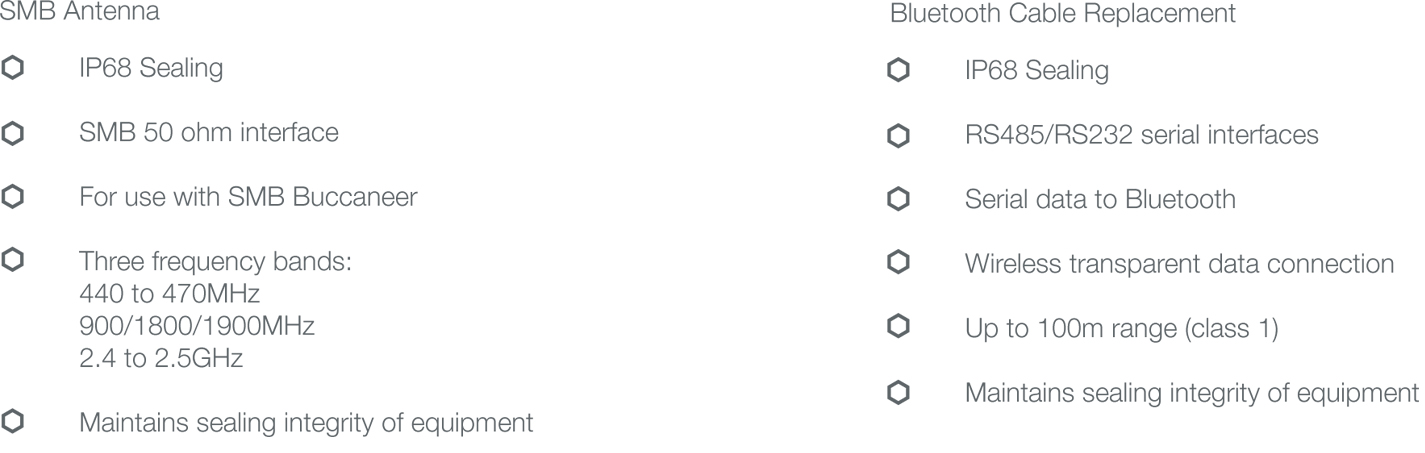
Task: Click the 900/1800/1900MHz text line
Action: [197, 327]
